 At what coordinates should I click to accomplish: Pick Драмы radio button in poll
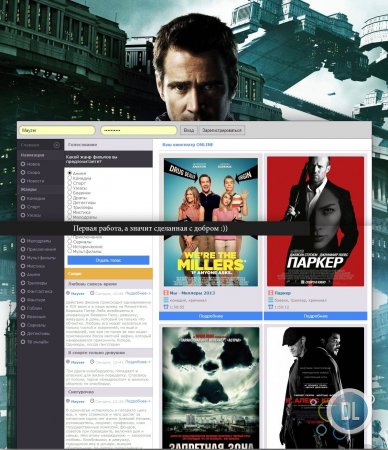point(70,197)
